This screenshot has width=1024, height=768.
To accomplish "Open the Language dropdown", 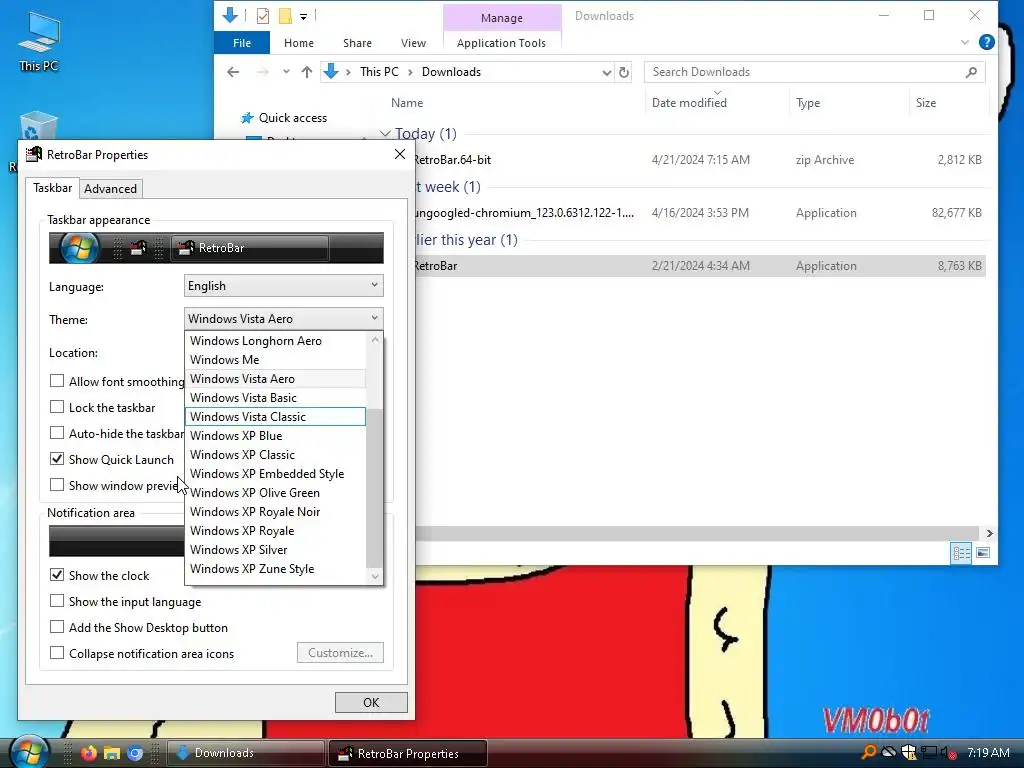I will click(283, 285).
